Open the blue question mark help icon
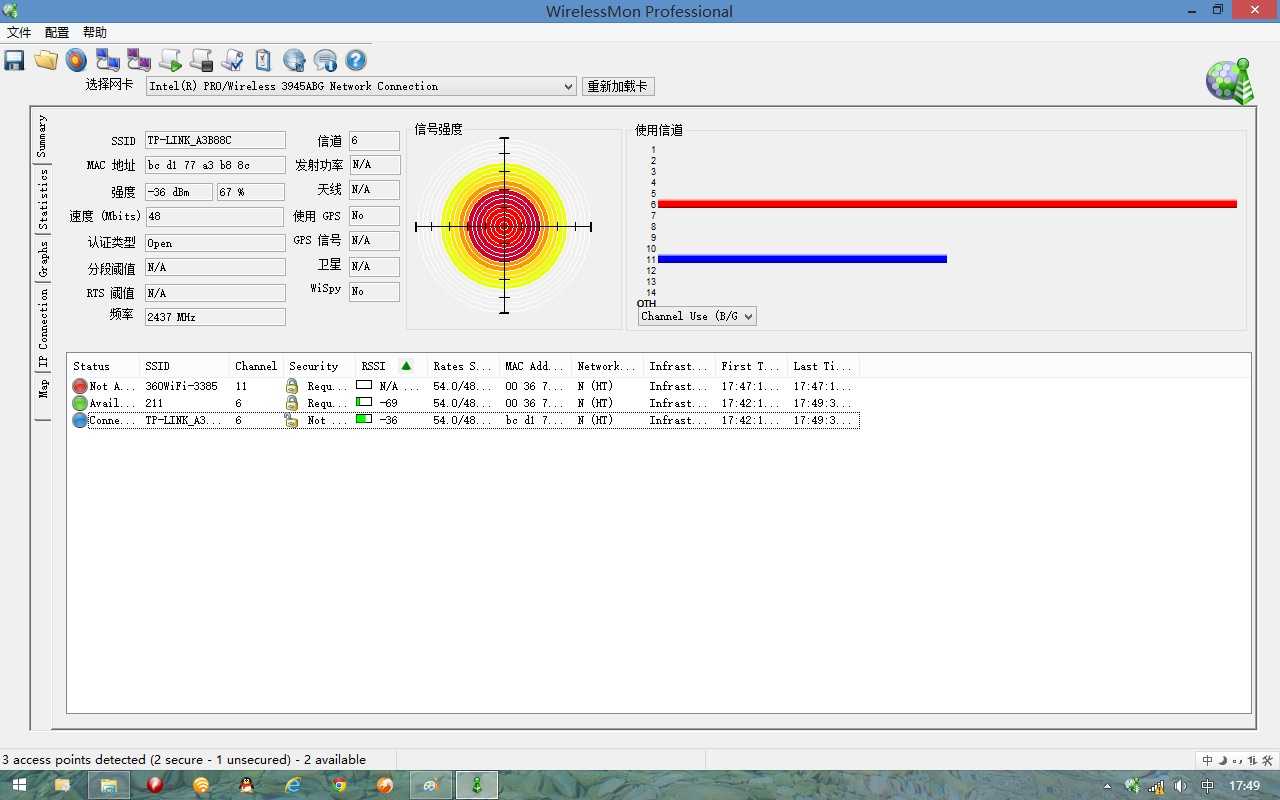 click(x=356, y=61)
